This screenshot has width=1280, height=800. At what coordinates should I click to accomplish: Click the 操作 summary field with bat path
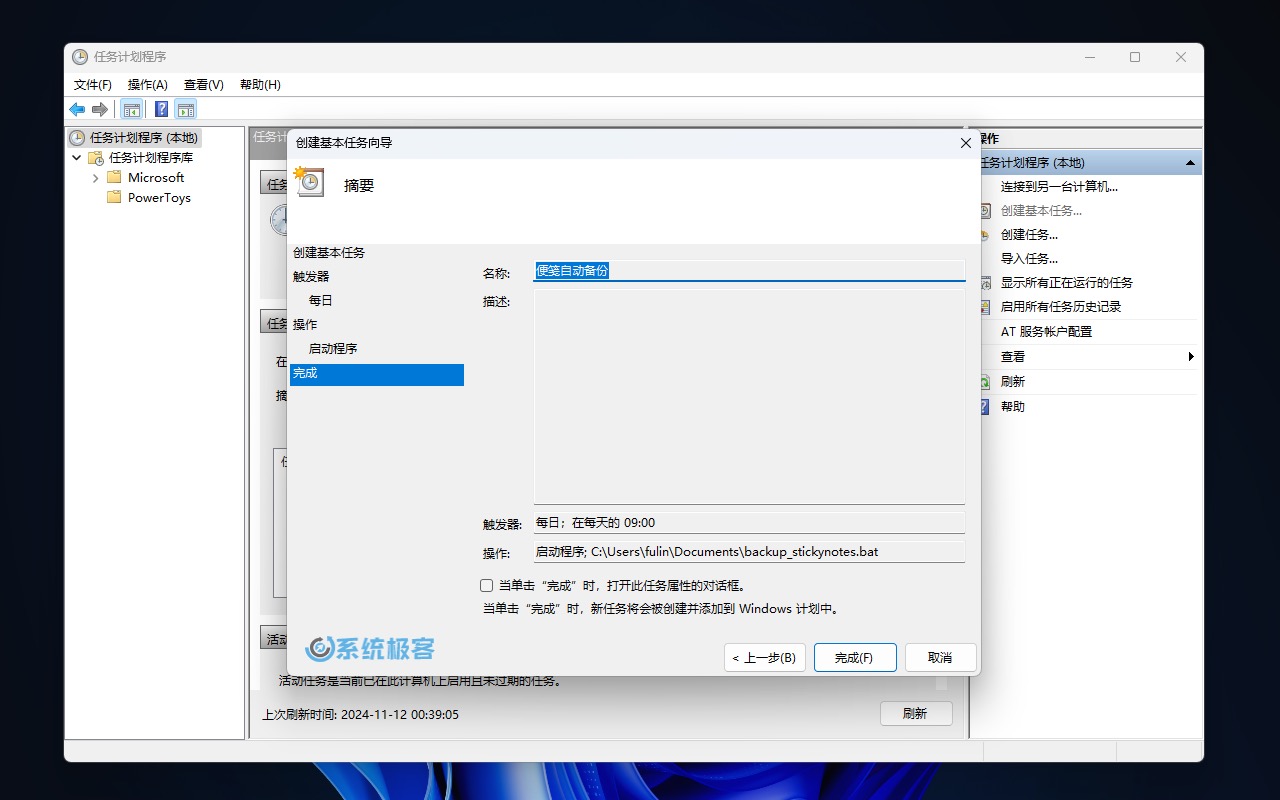(x=749, y=552)
